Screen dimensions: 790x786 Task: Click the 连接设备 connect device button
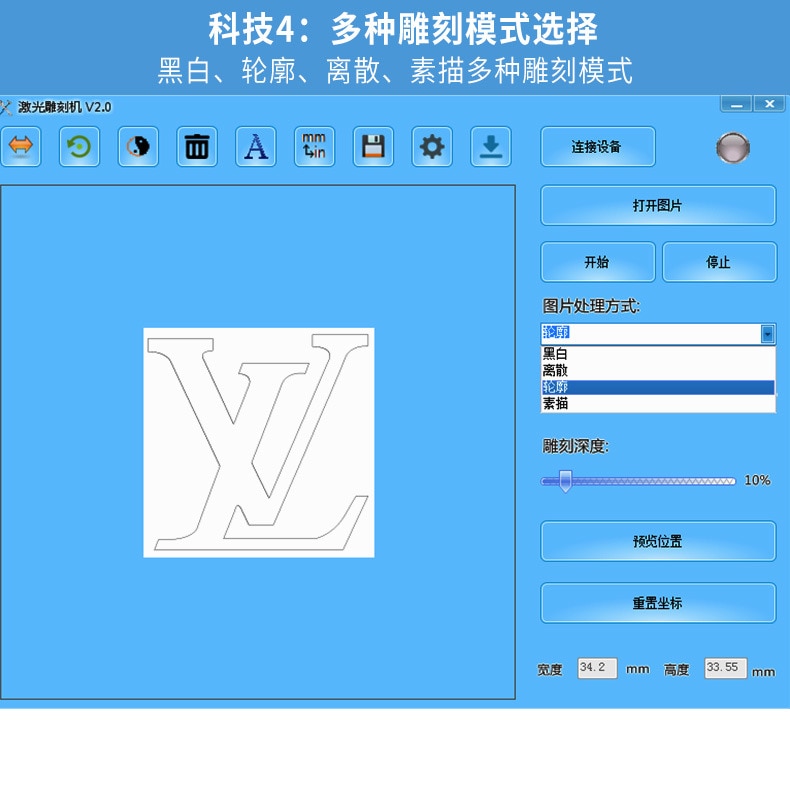coord(598,147)
